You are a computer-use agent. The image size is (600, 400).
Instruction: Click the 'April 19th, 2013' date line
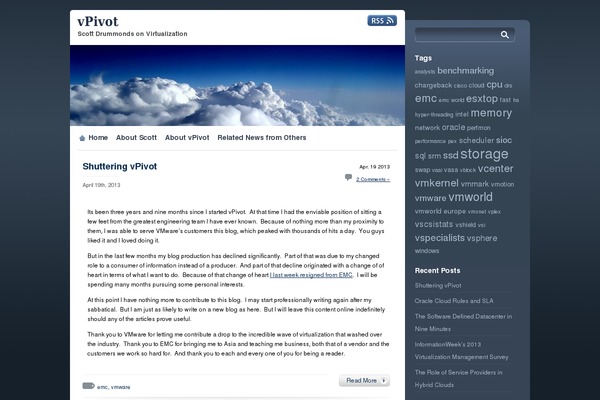(x=101, y=185)
